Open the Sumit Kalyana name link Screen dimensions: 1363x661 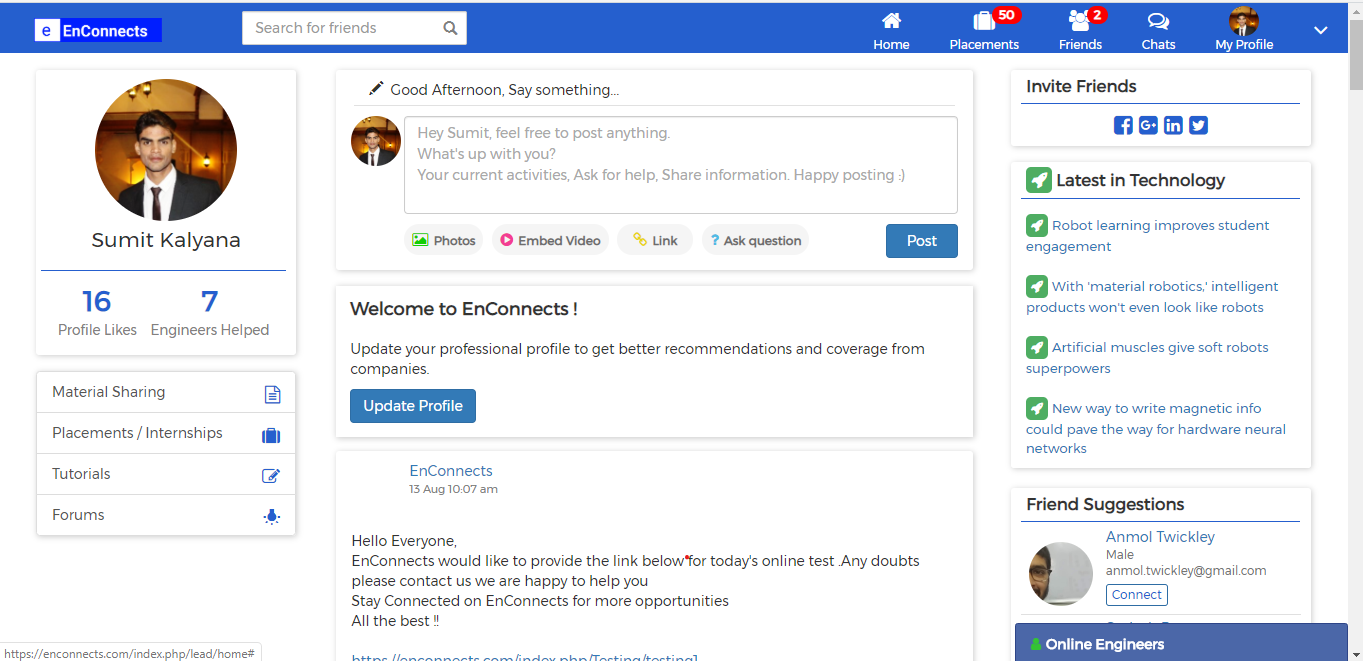pyautogui.click(x=166, y=240)
